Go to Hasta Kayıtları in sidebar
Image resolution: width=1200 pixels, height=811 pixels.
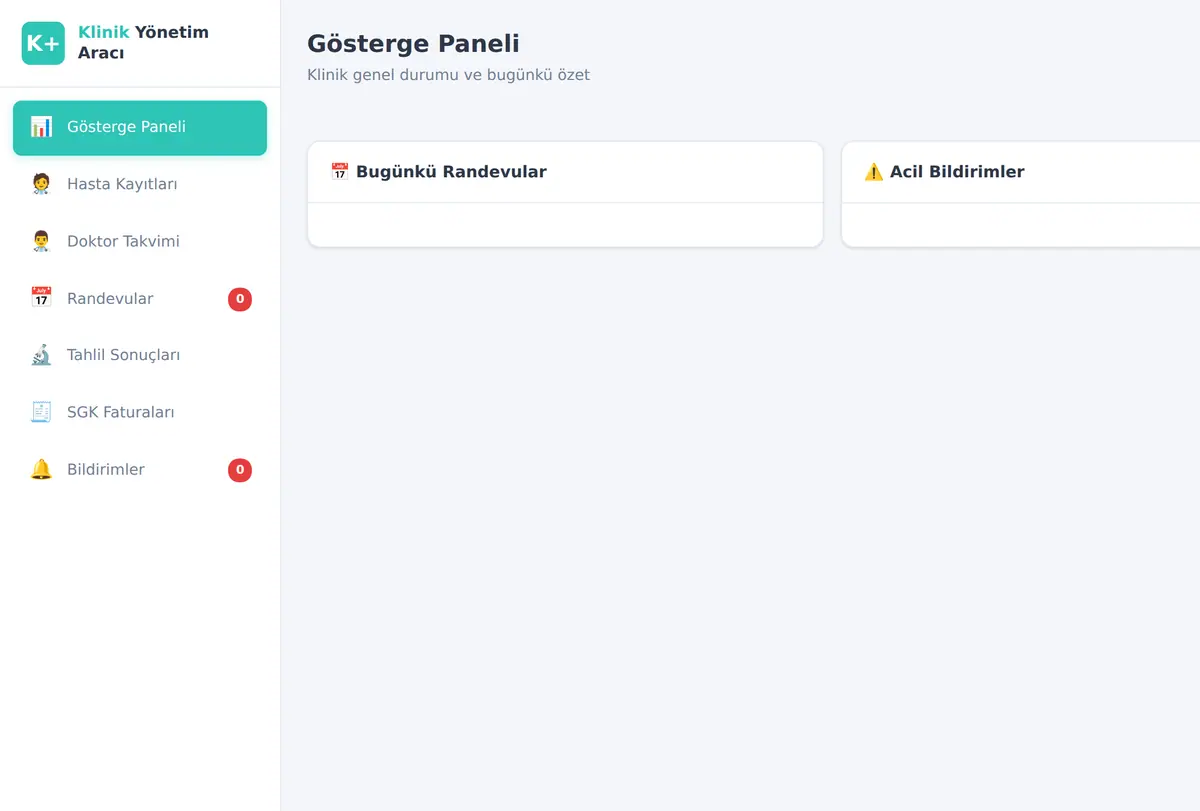coord(140,185)
